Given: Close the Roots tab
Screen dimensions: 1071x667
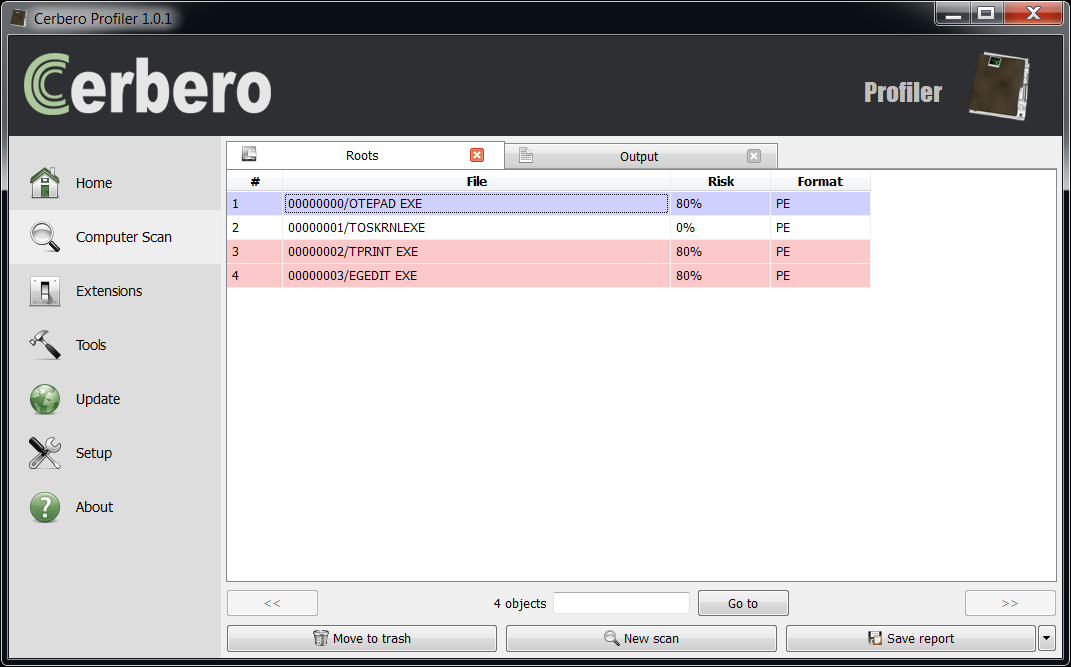Looking at the screenshot, I should tap(477, 155).
